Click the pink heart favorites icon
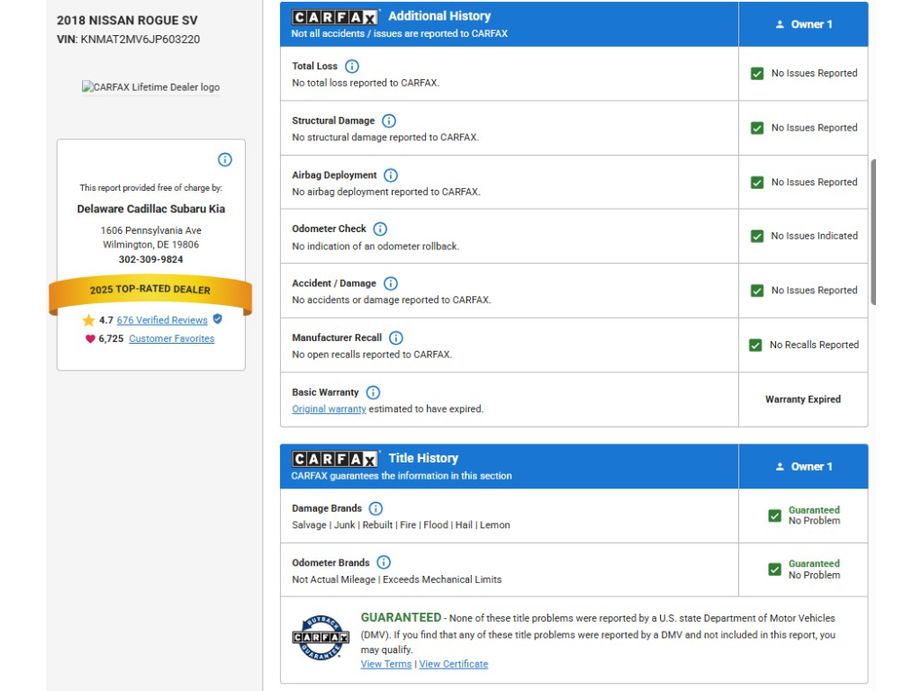This screenshot has width=922, height=691. 90,339
